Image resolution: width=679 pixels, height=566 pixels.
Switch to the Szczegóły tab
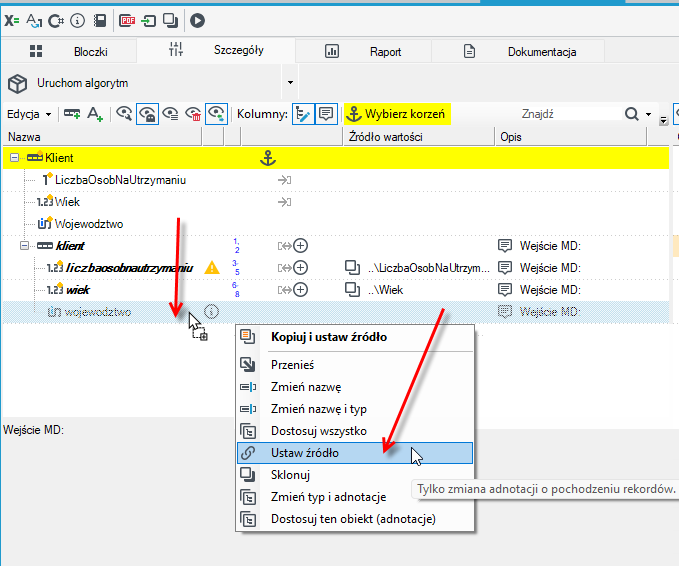pos(216,50)
